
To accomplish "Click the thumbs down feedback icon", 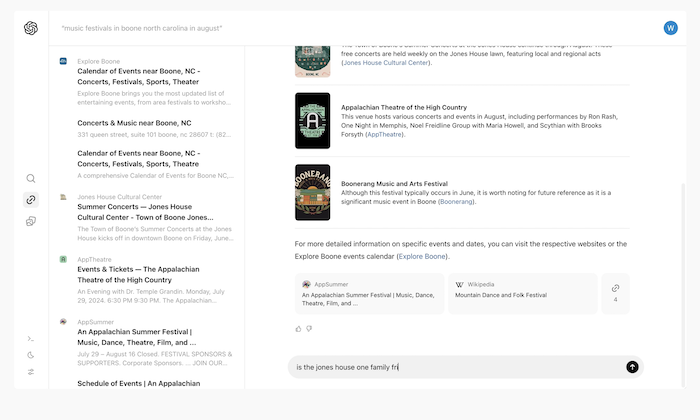I will tap(309, 328).
